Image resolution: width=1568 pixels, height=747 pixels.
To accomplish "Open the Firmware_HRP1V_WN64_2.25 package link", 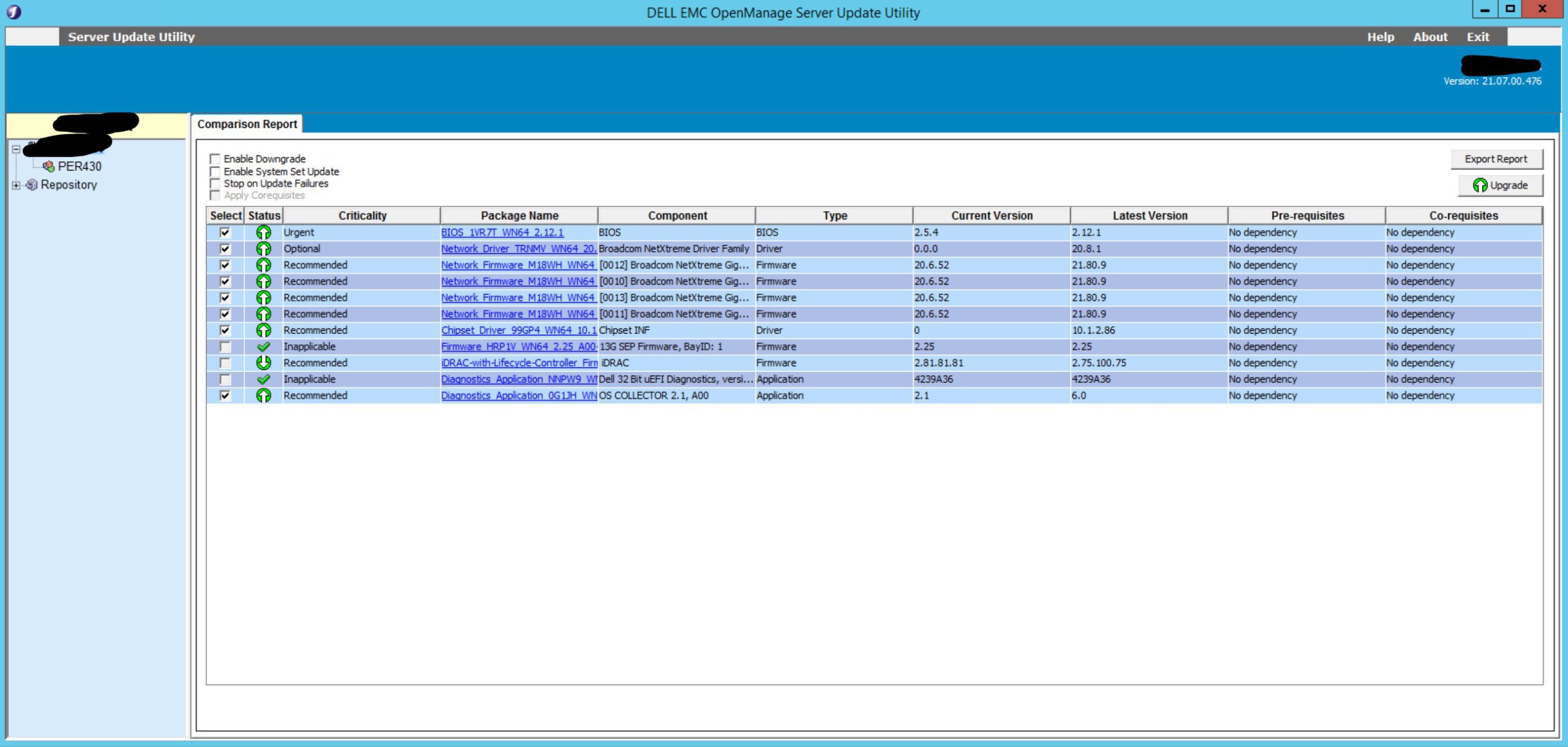I will (x=519, y=346).
